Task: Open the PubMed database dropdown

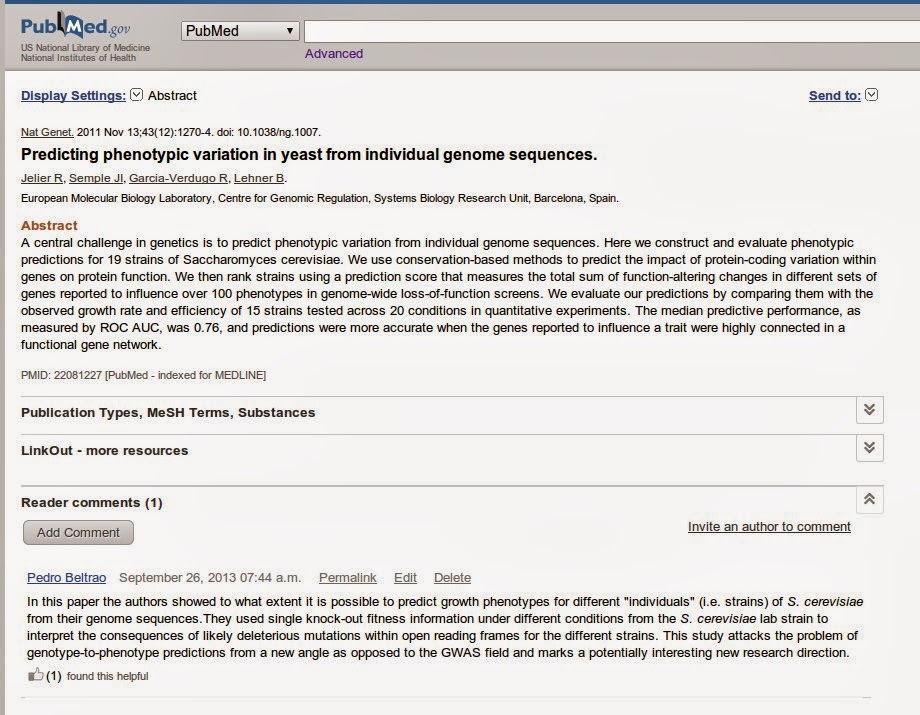Action: 240,31
